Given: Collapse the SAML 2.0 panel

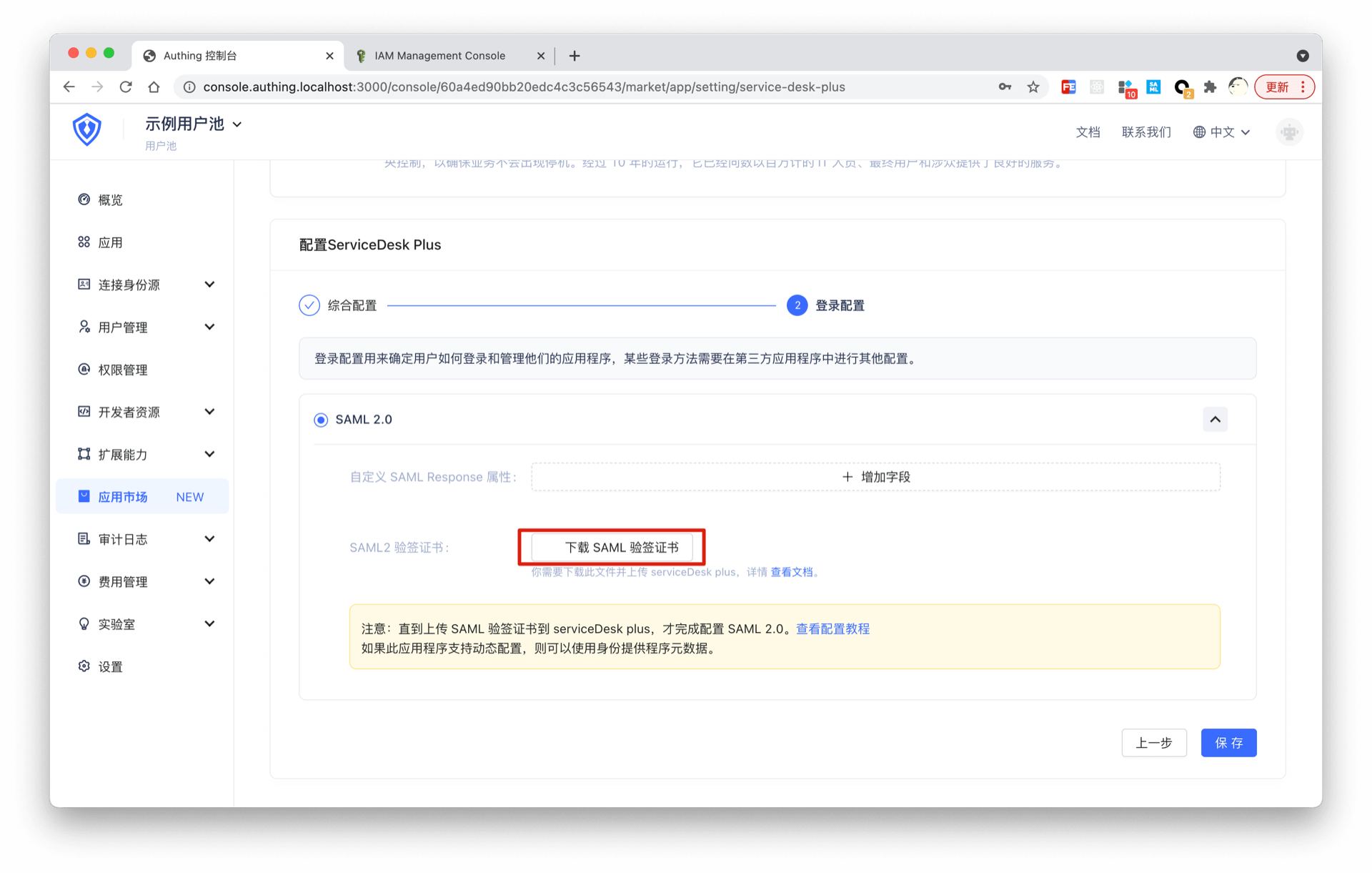Looking at the screenshot, I should coord(1215,420).
